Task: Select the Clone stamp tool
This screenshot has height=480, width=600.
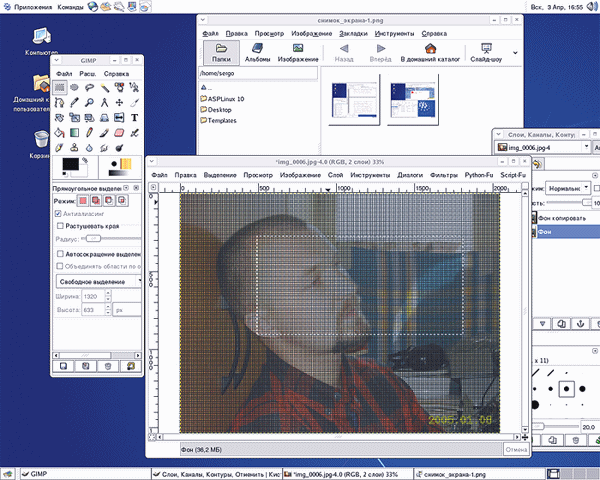Action: pos(74,148)
